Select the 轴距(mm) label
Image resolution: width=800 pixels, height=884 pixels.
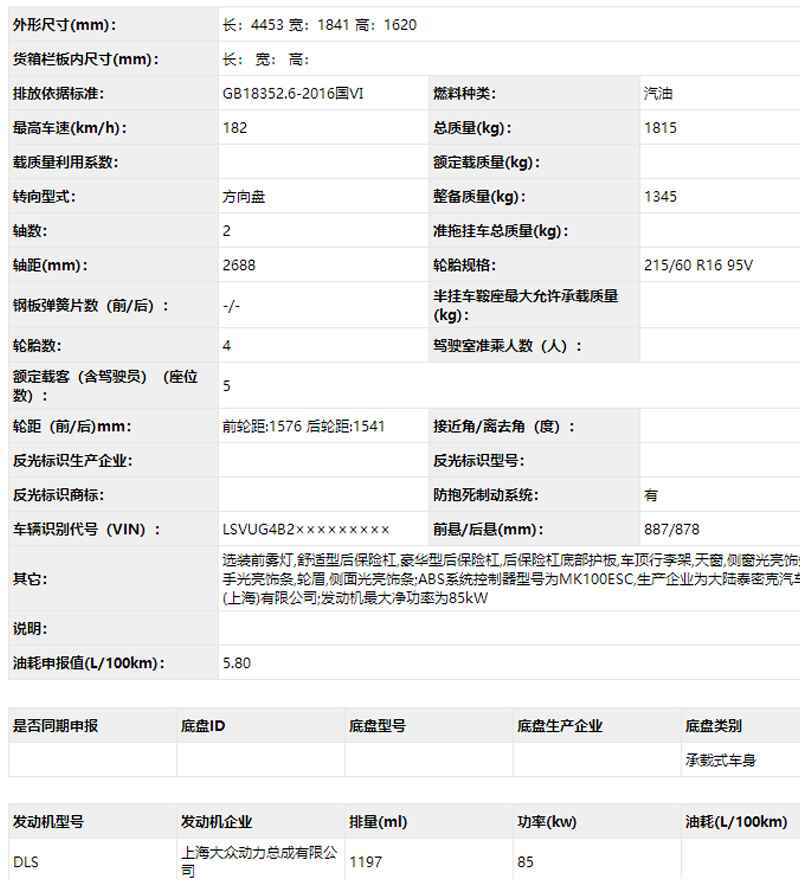point(50,265)
